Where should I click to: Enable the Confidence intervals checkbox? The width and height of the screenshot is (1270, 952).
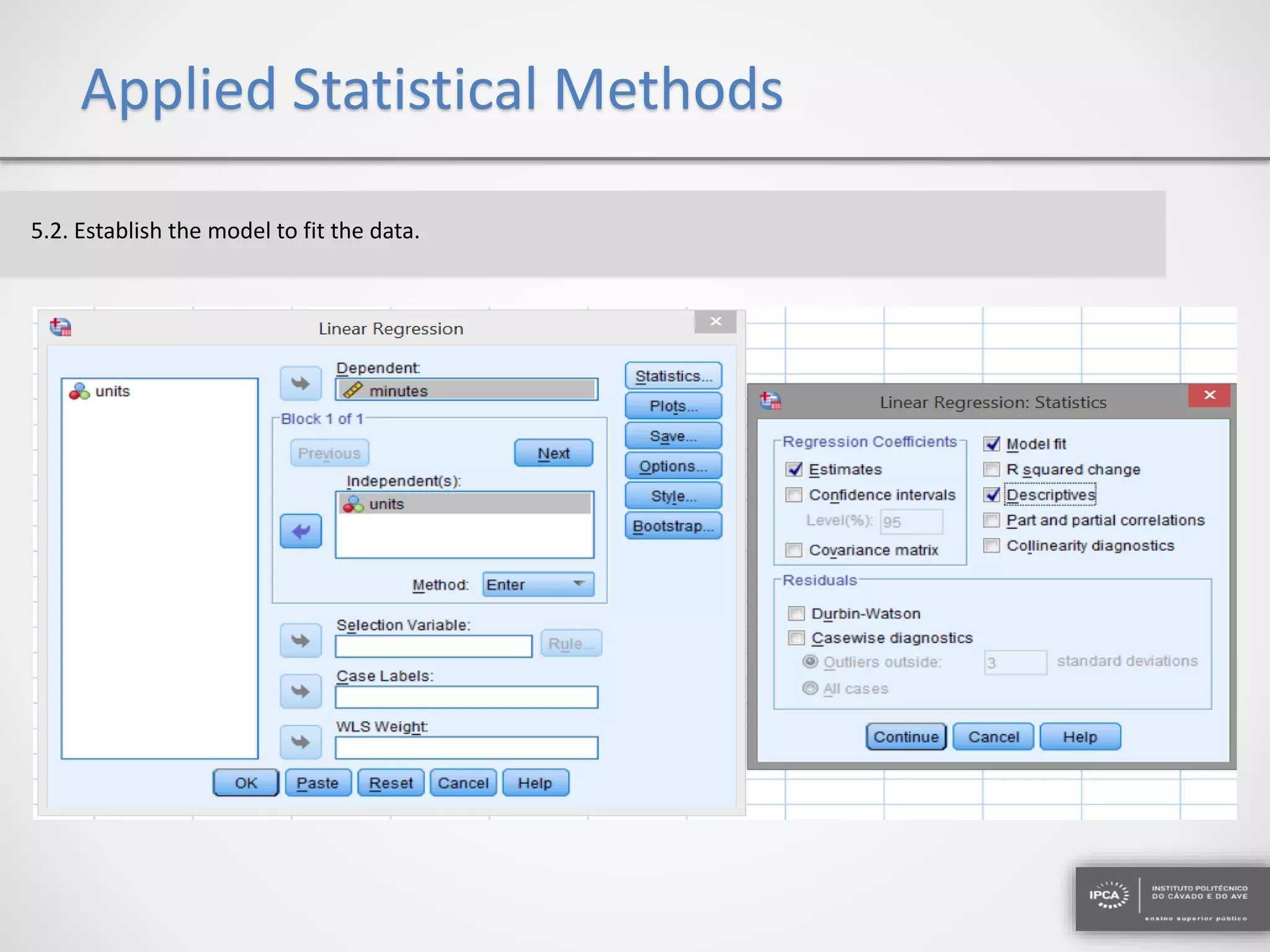(794, 495)
